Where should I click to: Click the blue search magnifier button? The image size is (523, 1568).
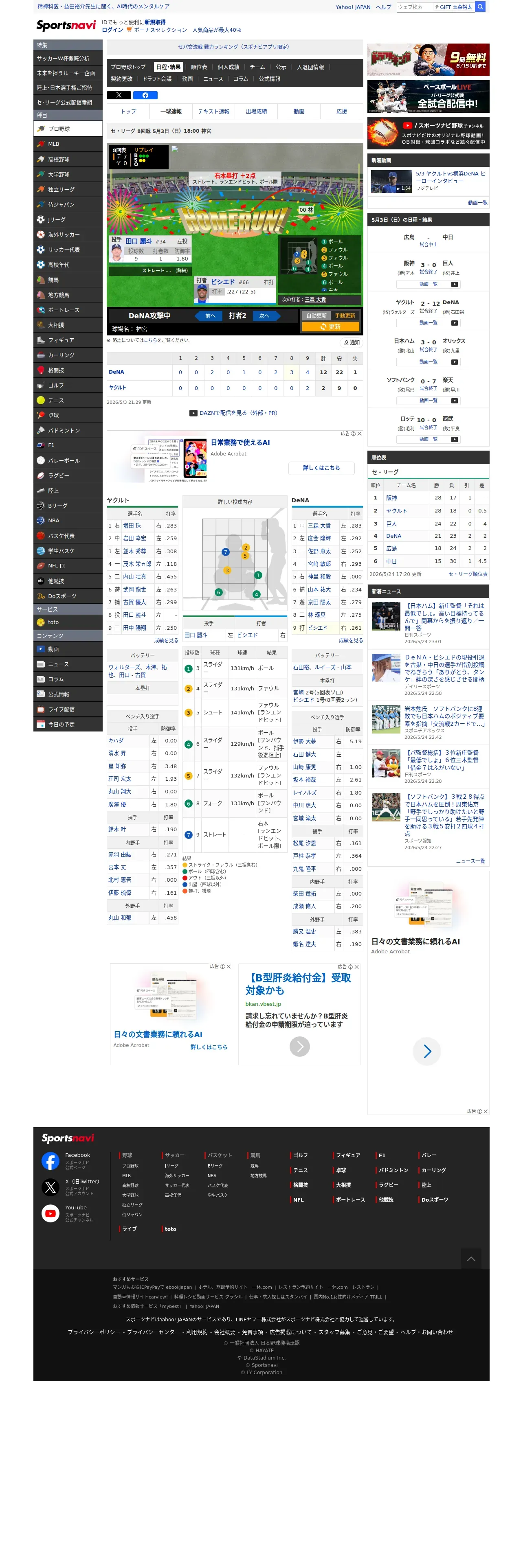tap(480, 7)
